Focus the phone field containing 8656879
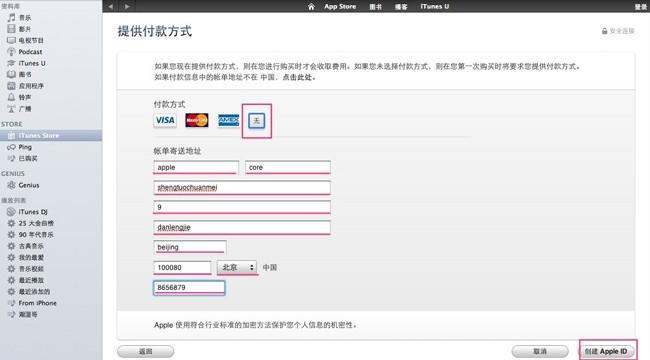The height and width of the screenshot is (360, 650). pyautogui.click(x=189, y=287)
